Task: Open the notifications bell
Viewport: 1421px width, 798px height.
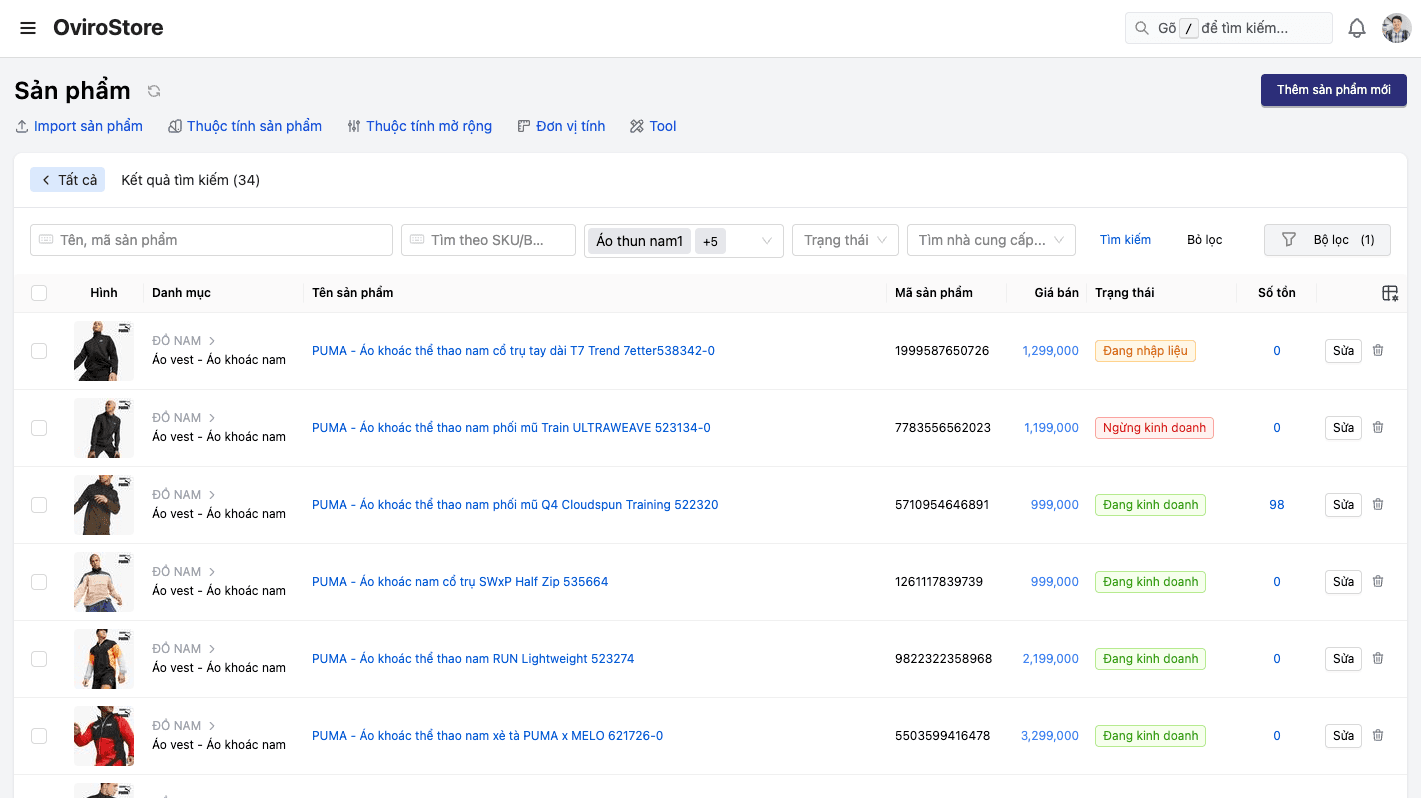Action: pos(1357,28)
